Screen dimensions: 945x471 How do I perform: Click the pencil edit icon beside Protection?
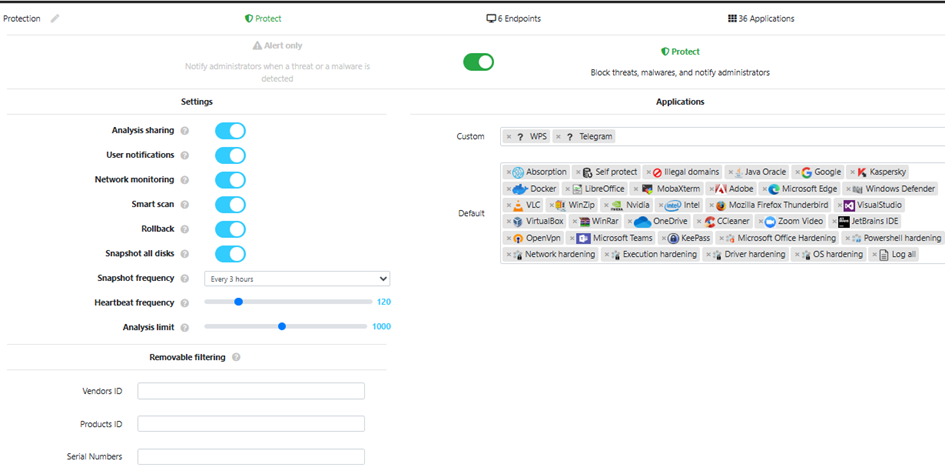tap(55, 19)
